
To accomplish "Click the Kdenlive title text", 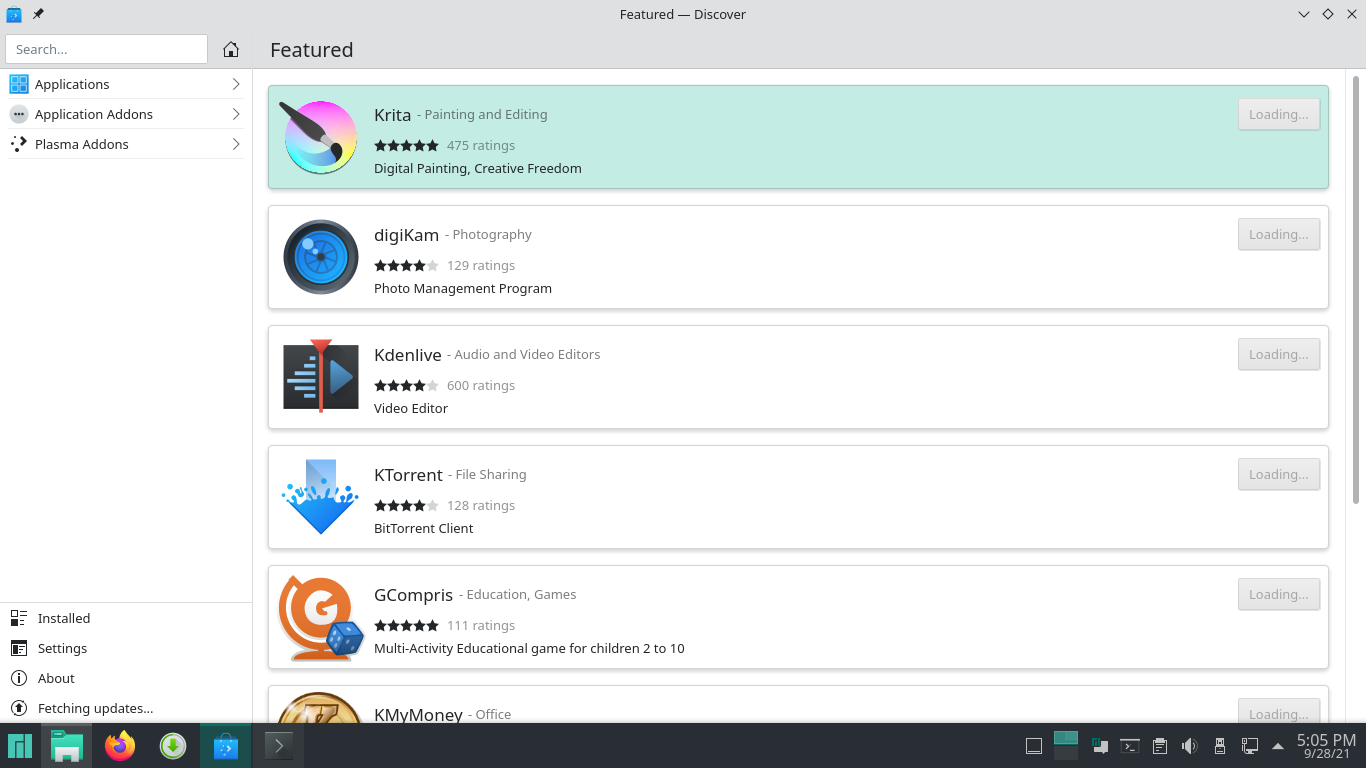I will [408, 355].
